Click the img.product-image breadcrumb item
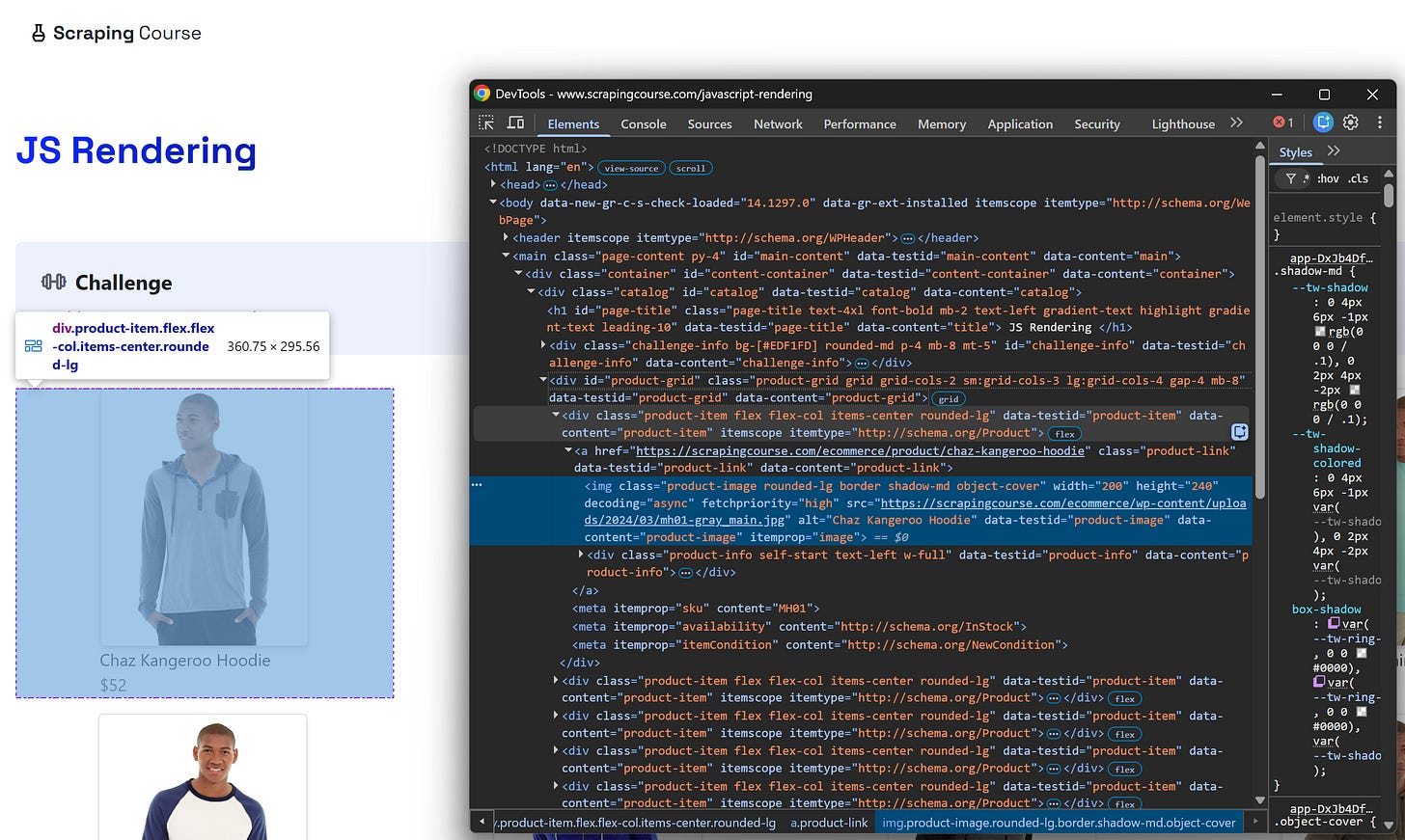The width and height of the screenshot is (1405, 840). coord(1059,823)
